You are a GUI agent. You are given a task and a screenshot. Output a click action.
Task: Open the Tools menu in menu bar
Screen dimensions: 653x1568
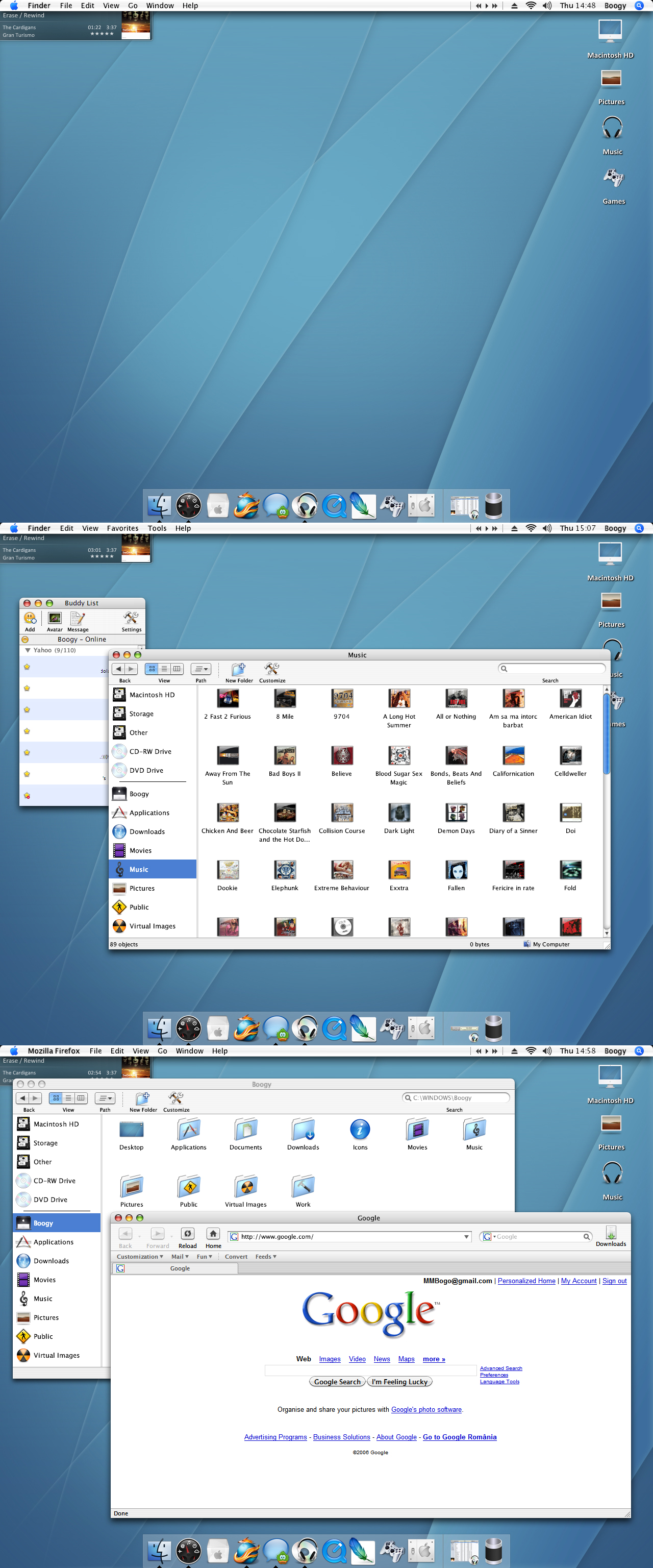pos(157,528)
